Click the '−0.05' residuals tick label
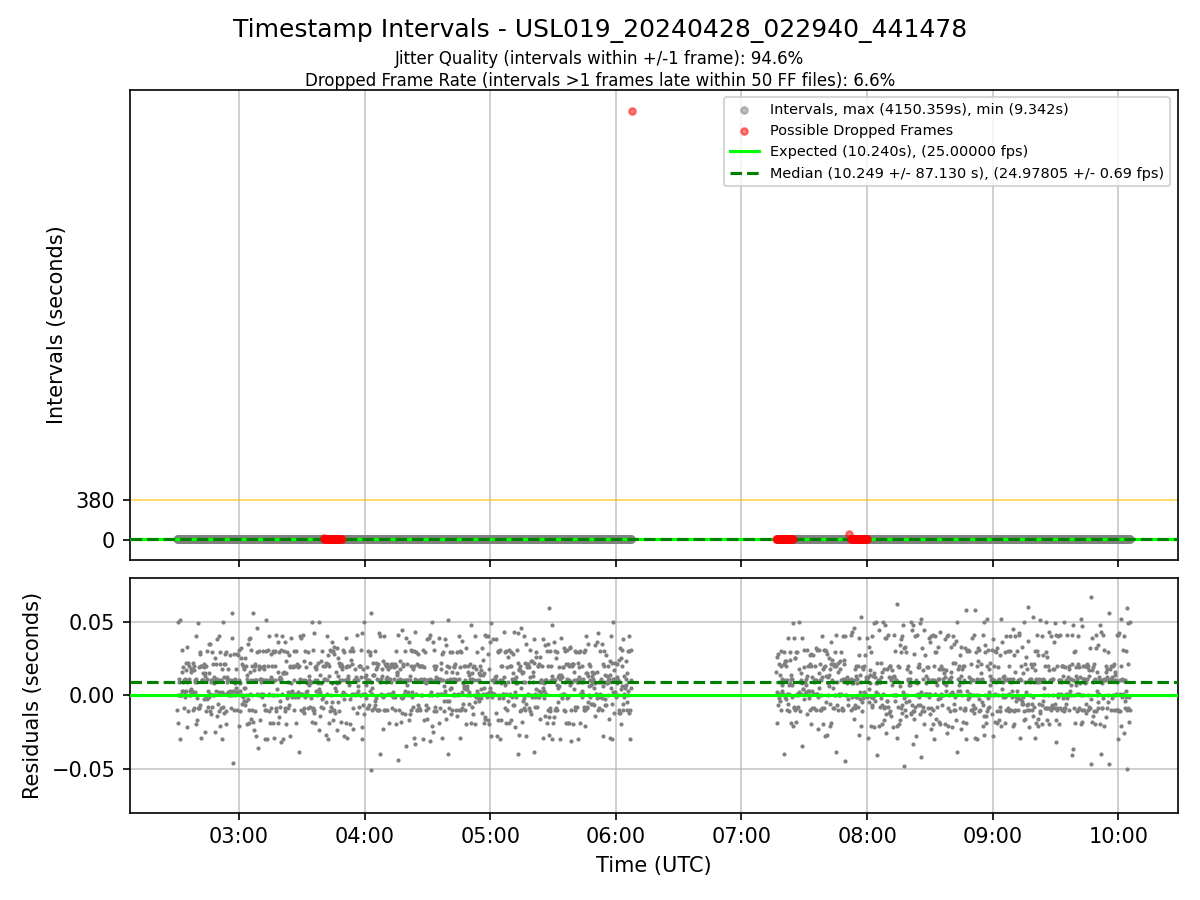The width and height of the screenshot is (1200, 900). 85,769
